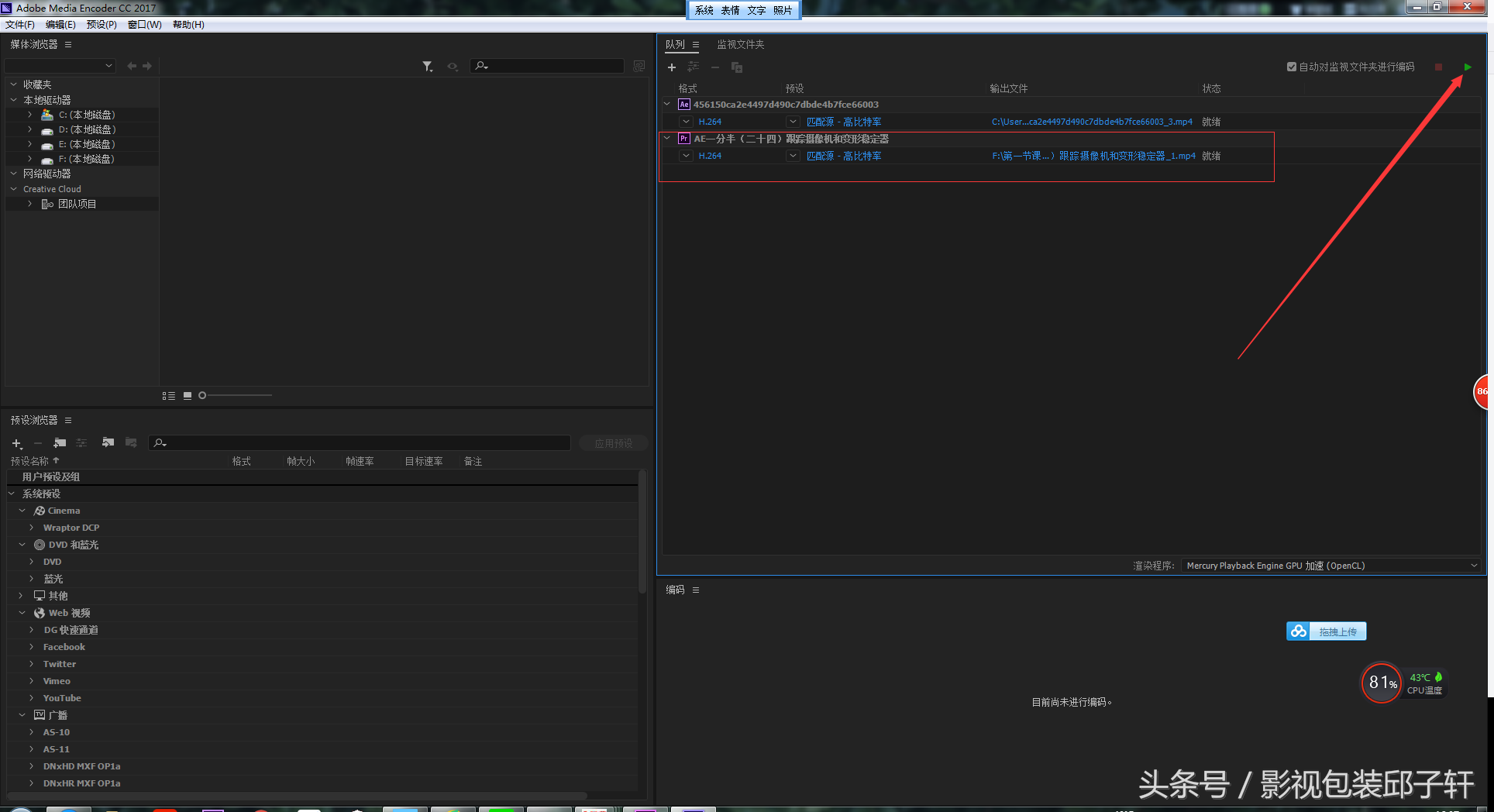Collapse the AE—分丰 queue item
The width and height of the screenshot is (1494, 812).
(x=667, y=138)
